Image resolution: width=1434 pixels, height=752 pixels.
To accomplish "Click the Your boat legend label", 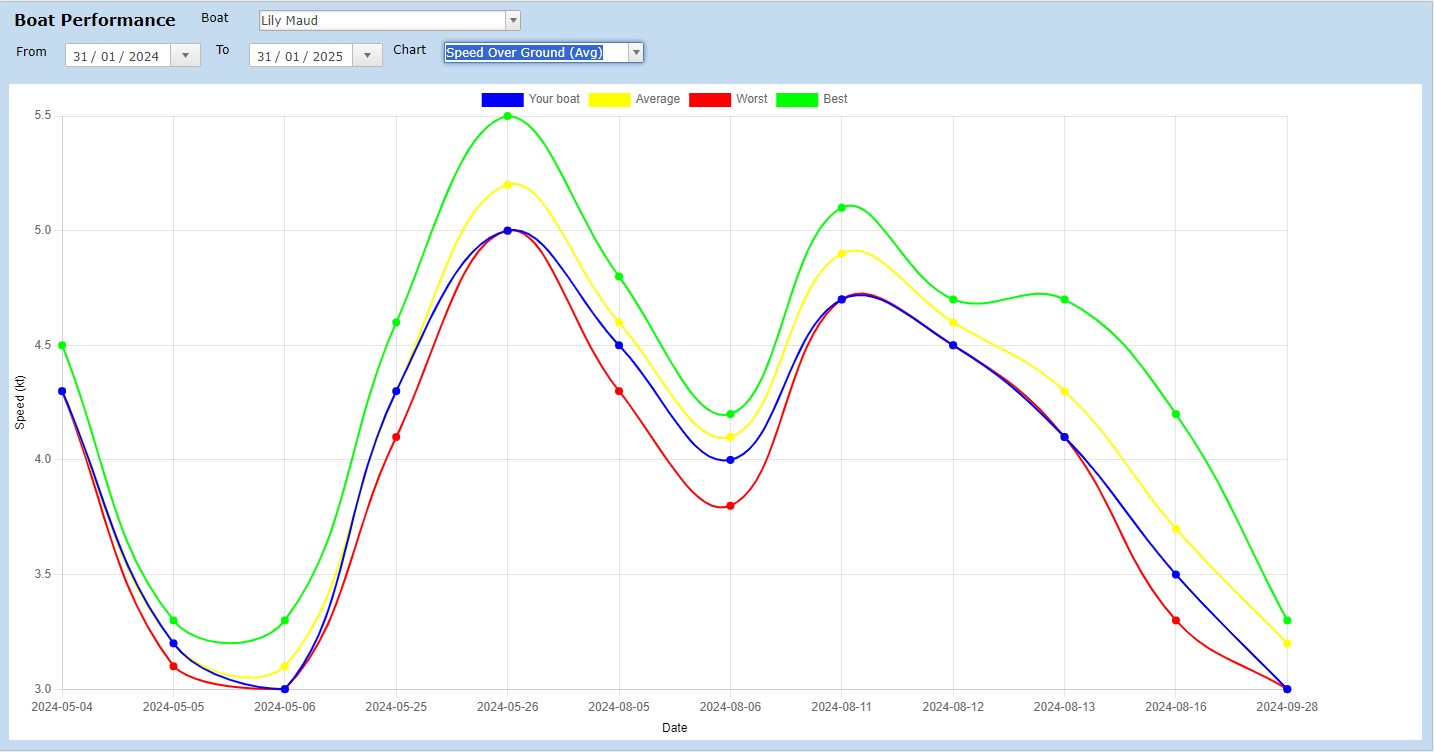I will click(x=554, y=99).
